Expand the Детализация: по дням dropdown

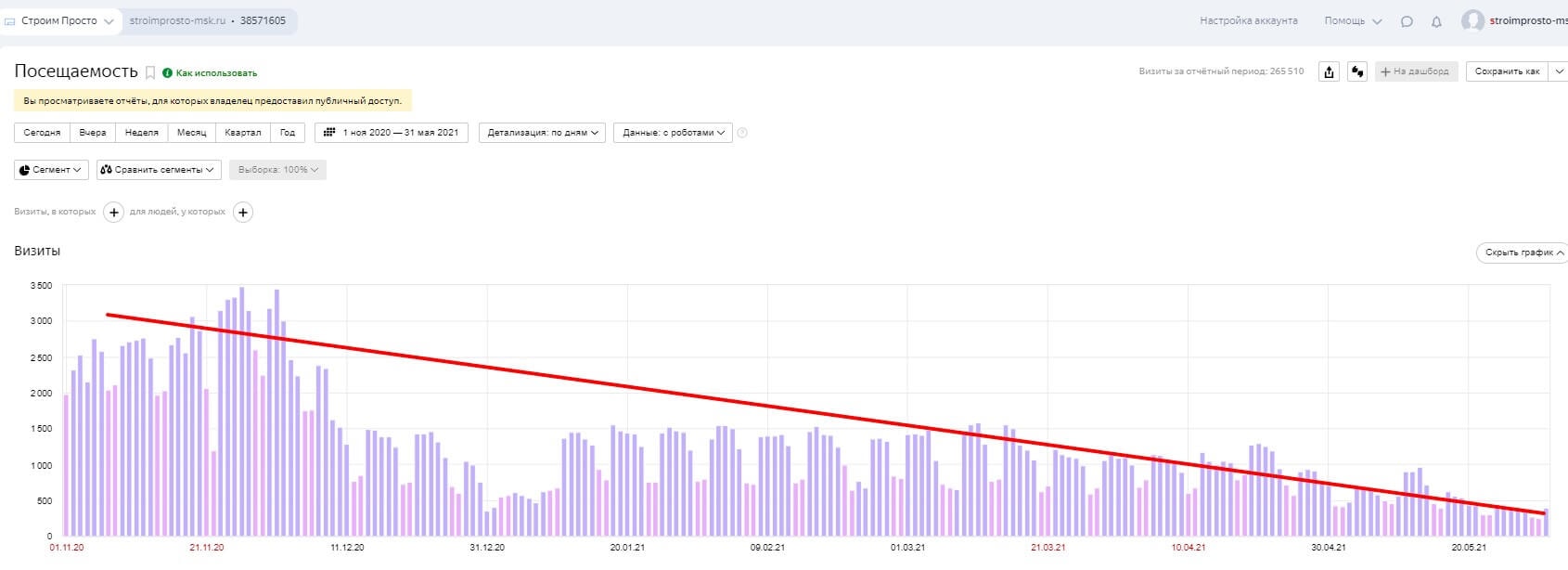(543, 133)
